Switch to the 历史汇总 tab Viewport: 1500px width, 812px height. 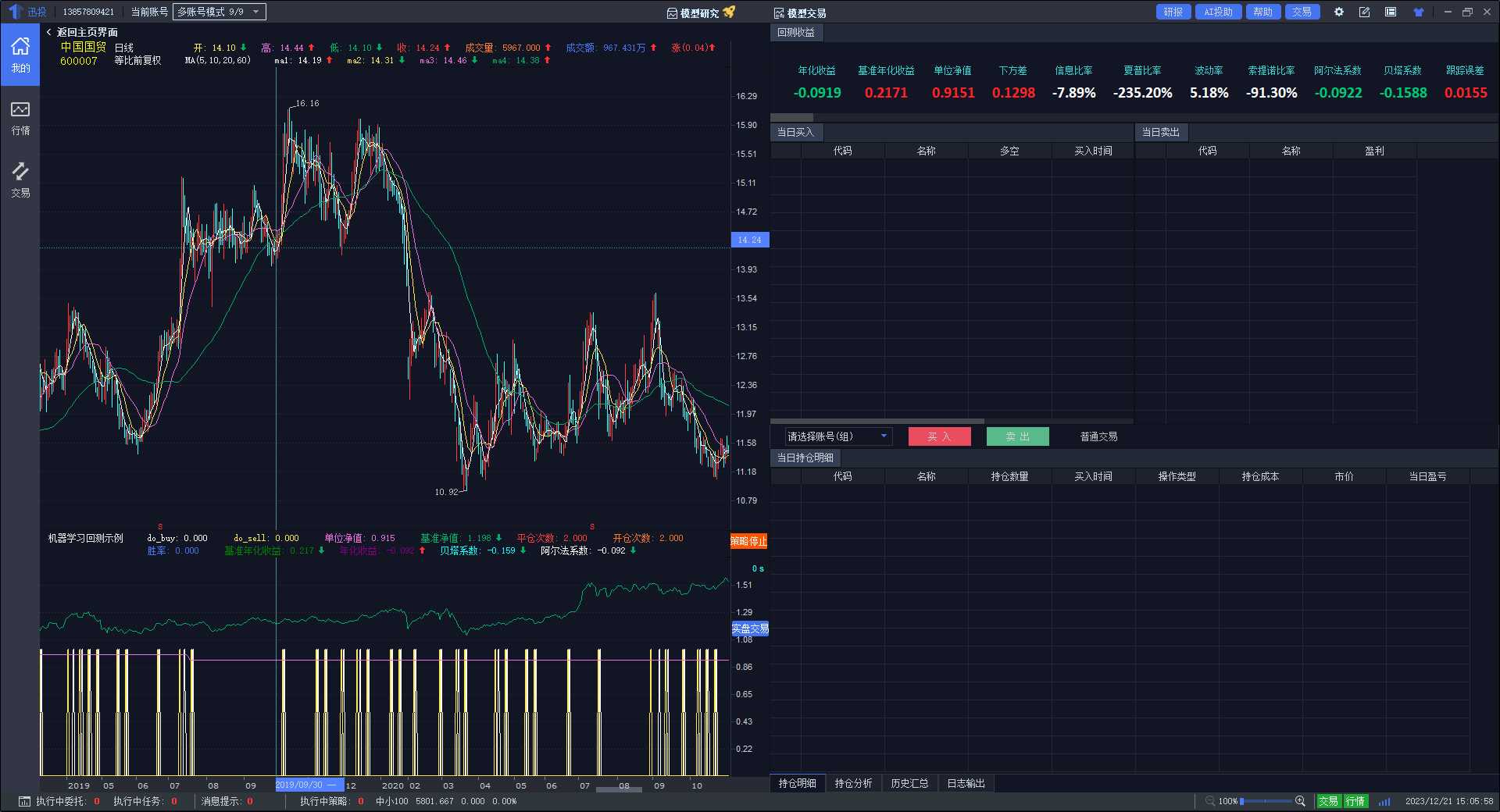click(x=909, y=783)
